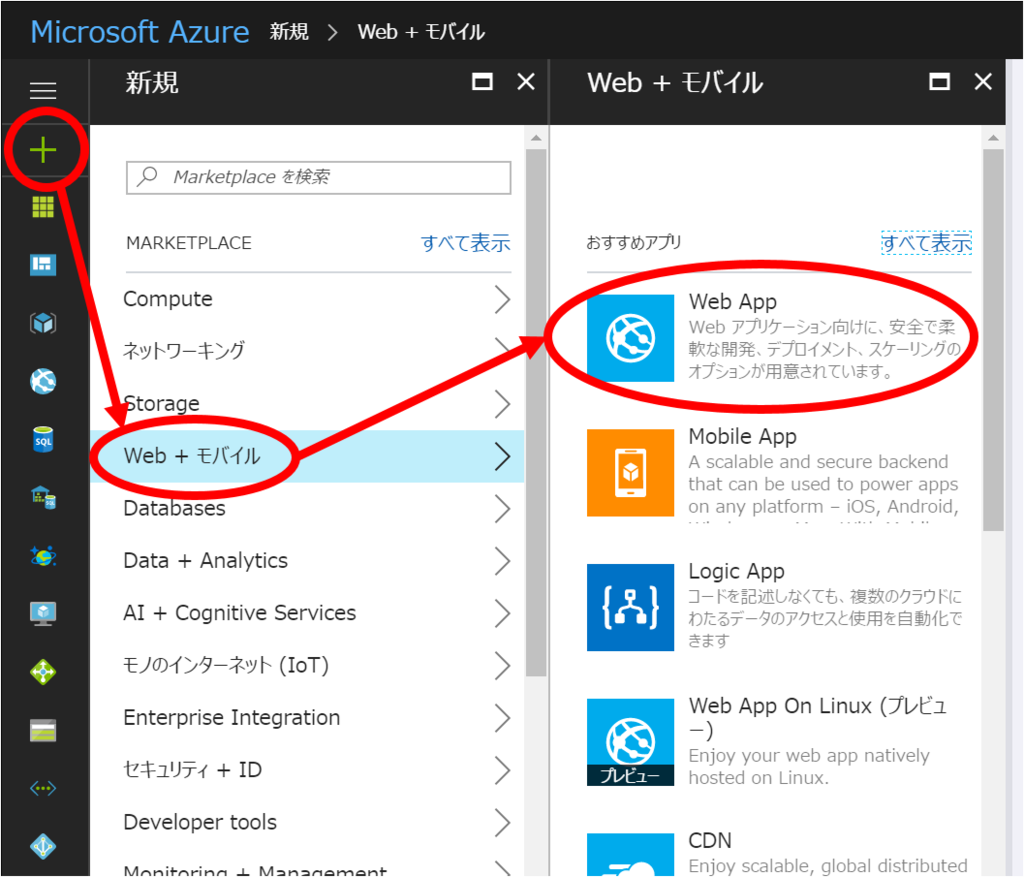Click the CDN cloud tile icon

[x=630, y=854]
